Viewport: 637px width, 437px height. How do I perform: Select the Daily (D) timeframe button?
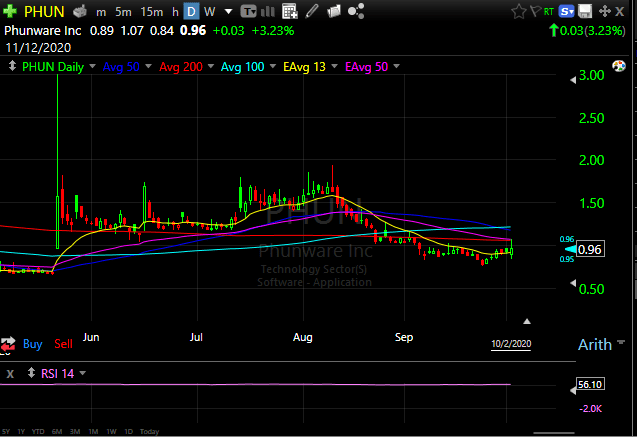[x=192, y=12]
